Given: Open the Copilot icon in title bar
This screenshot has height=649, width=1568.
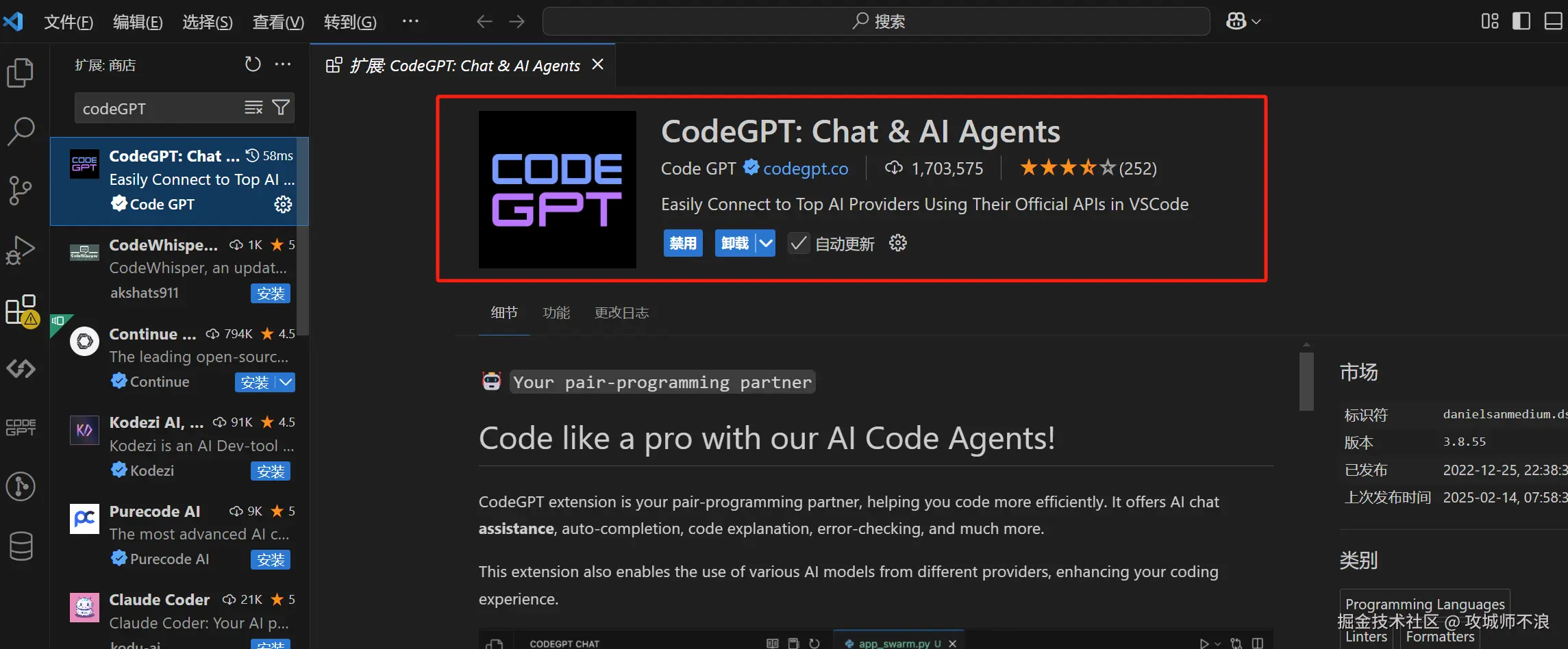Looking at the screenshot, I should (1236, 21).
